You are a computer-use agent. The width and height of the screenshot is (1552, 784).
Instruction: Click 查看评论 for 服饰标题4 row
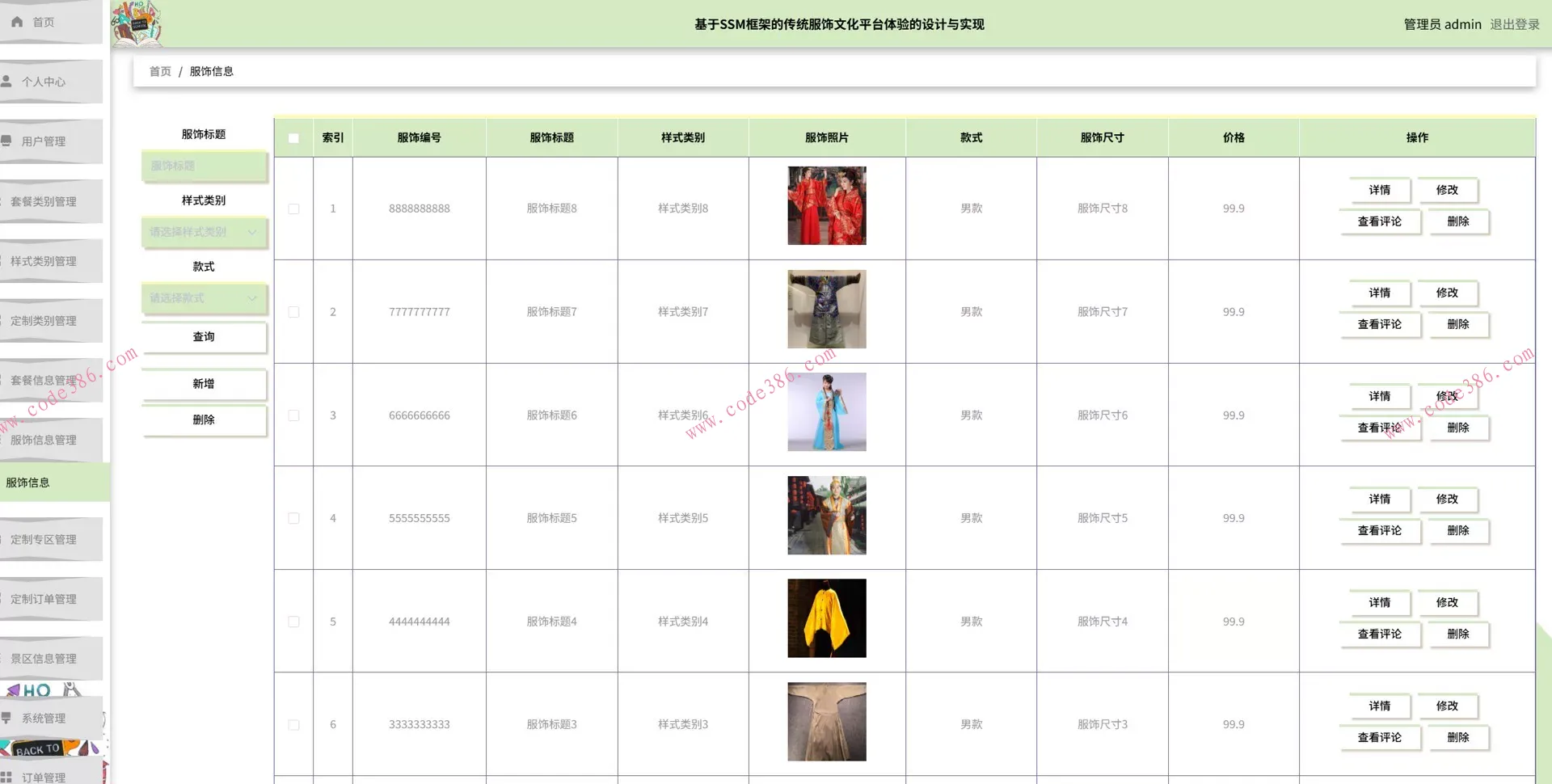tap(1380, 634)
